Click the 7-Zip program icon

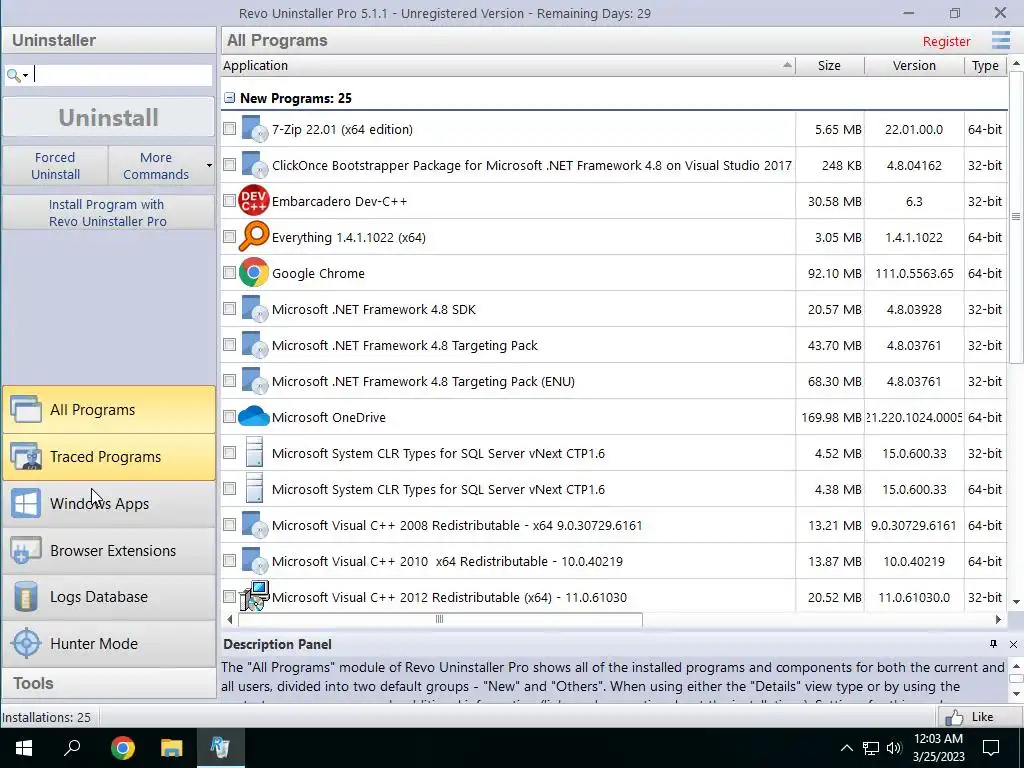[254, 129]
